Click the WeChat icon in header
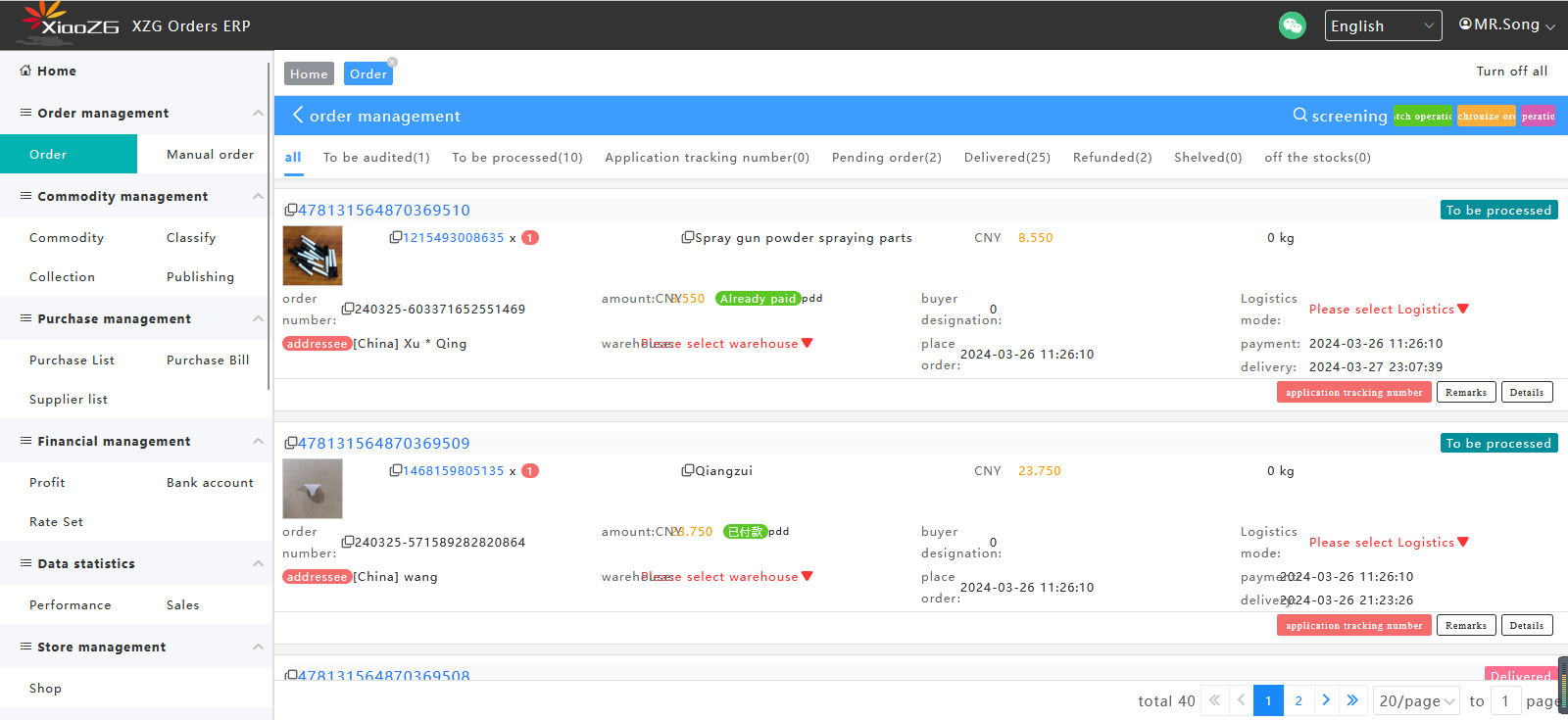Screen dimensions: 1568x720 click(1292, 25)
